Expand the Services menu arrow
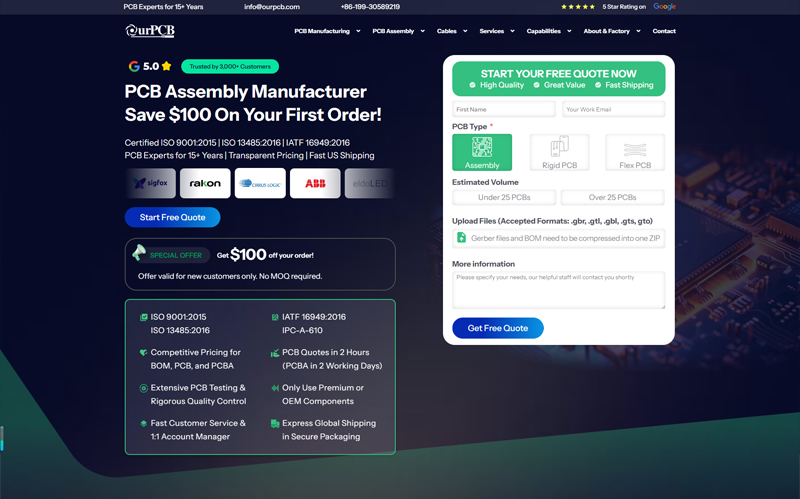The image size is (800, 499). 512,31
